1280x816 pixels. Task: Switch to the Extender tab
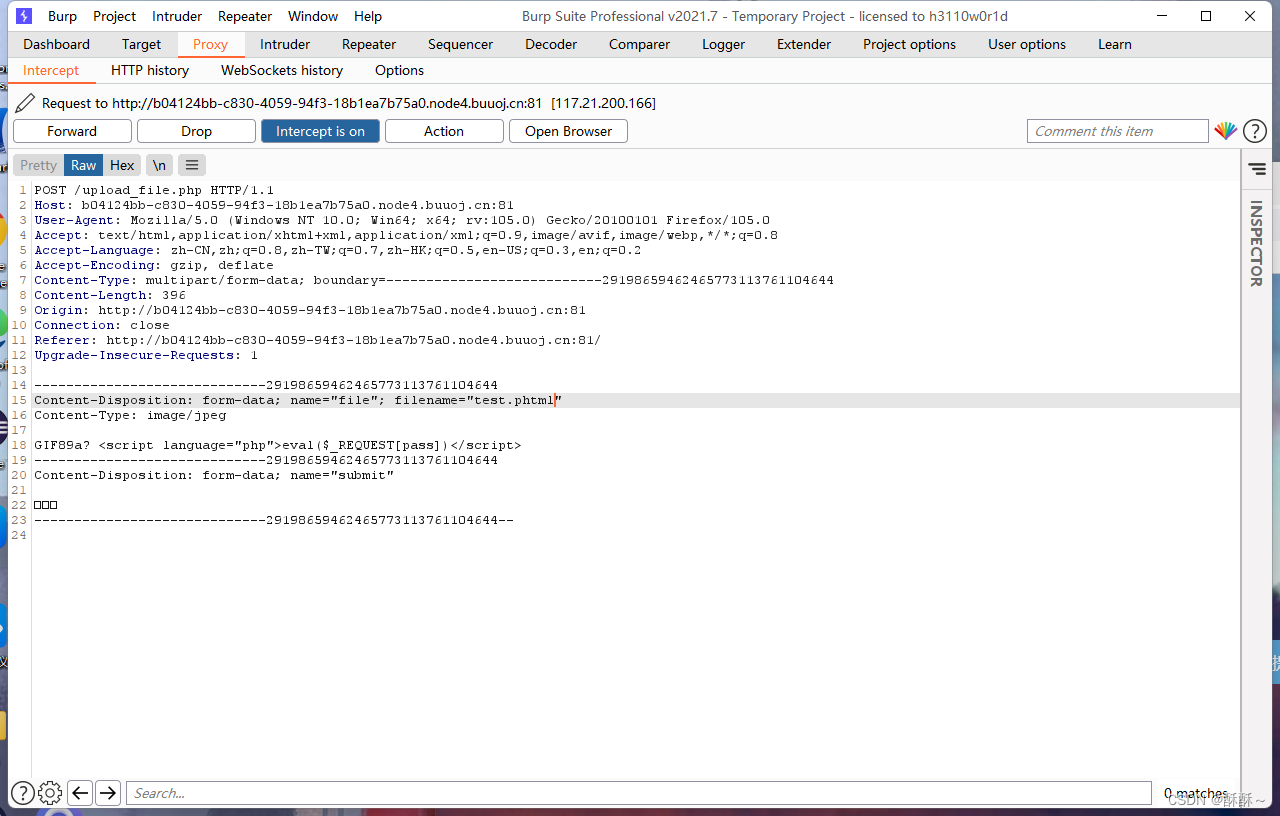[x=804, y=44]
